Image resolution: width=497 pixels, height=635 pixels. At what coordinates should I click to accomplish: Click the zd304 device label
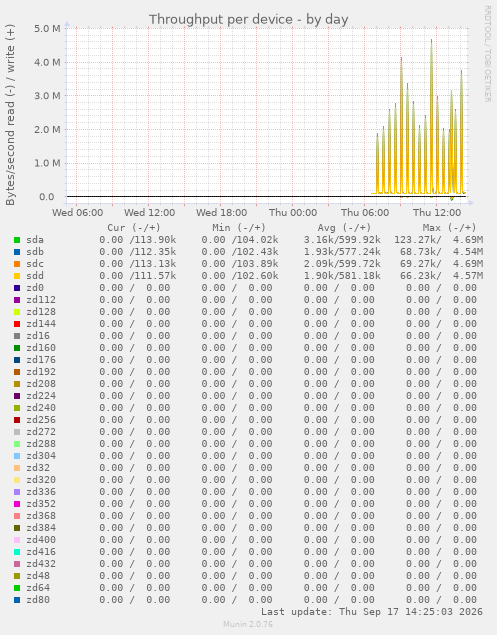click(x=41, y=456)
